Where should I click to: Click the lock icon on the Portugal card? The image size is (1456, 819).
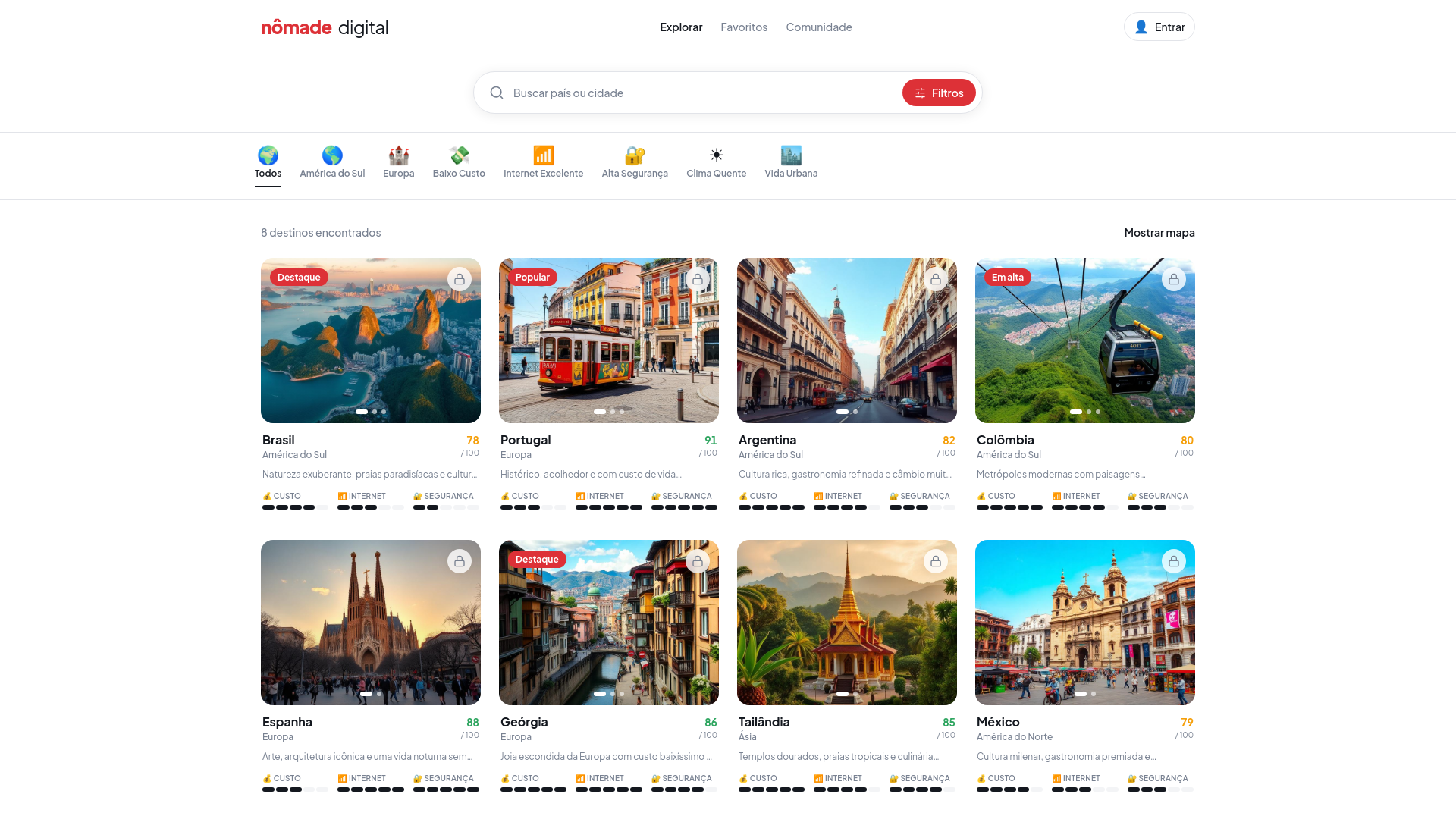click(x=698, y=279)
